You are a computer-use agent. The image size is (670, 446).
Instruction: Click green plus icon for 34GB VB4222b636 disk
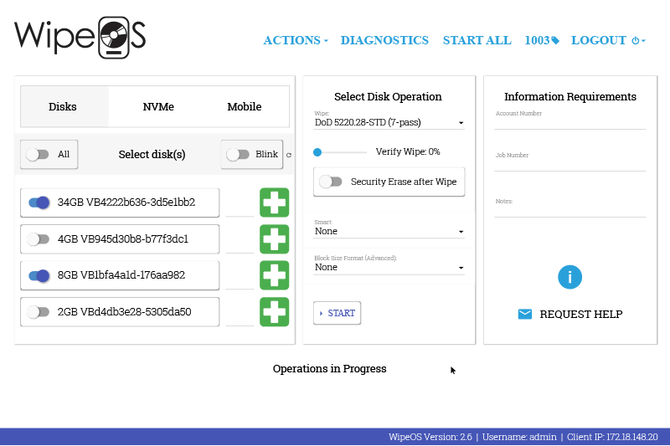[274, 202]
